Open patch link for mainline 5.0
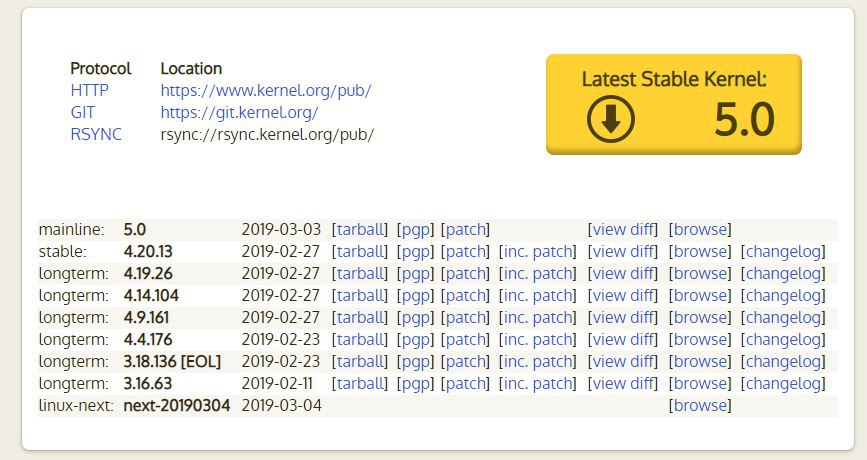The image size is (867, 460). pos(466,229)
